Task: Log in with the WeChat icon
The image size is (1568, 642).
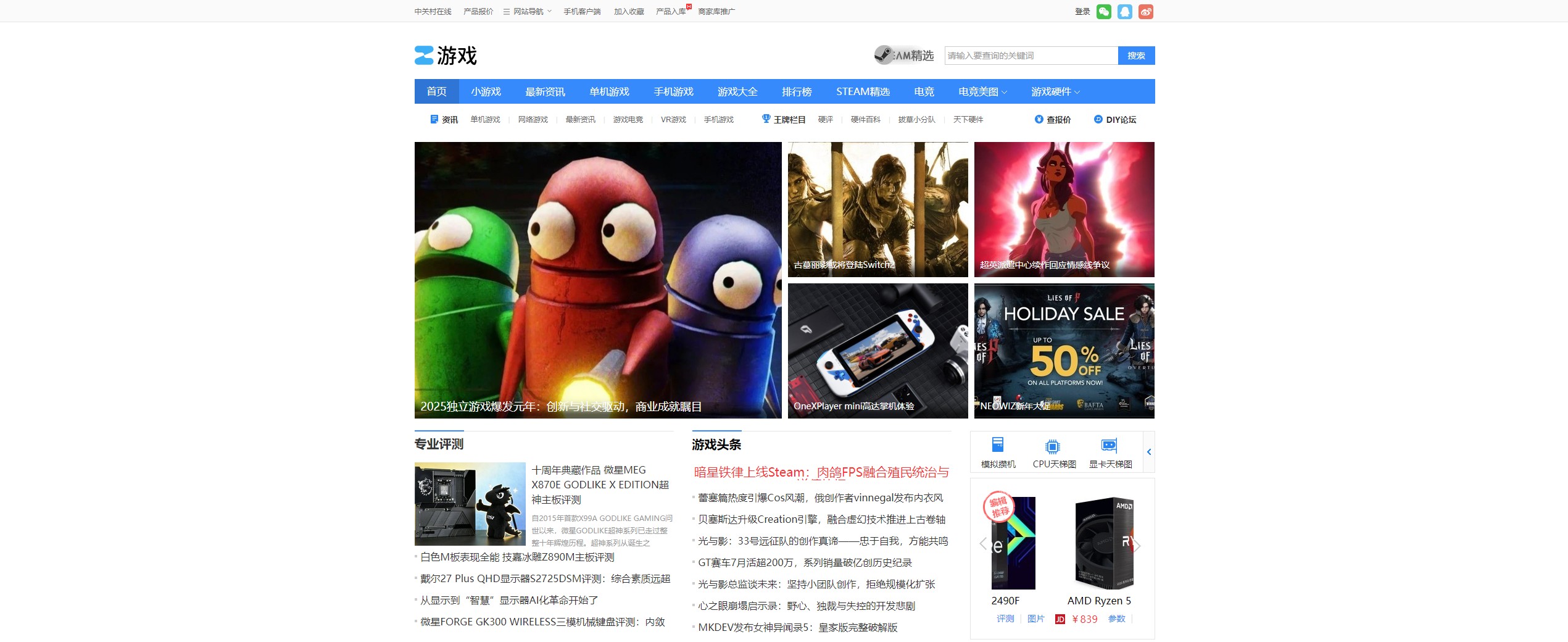Action: coord(1105,10)
